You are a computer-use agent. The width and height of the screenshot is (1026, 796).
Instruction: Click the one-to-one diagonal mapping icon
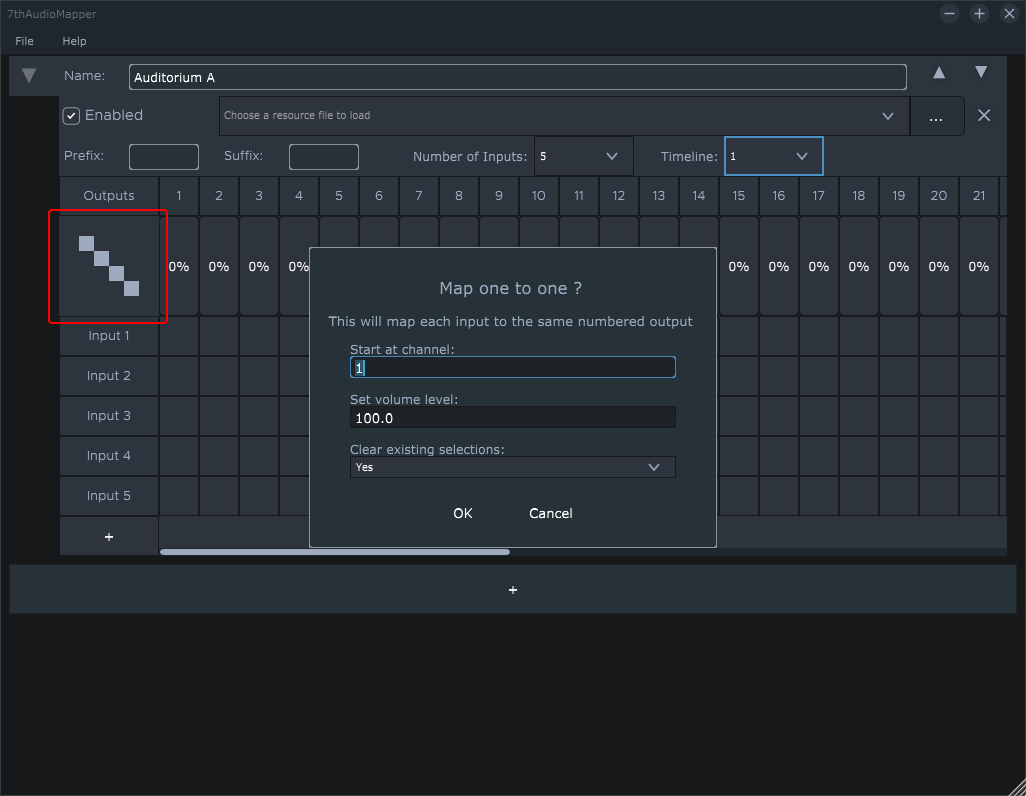click(x=109, y=266)
